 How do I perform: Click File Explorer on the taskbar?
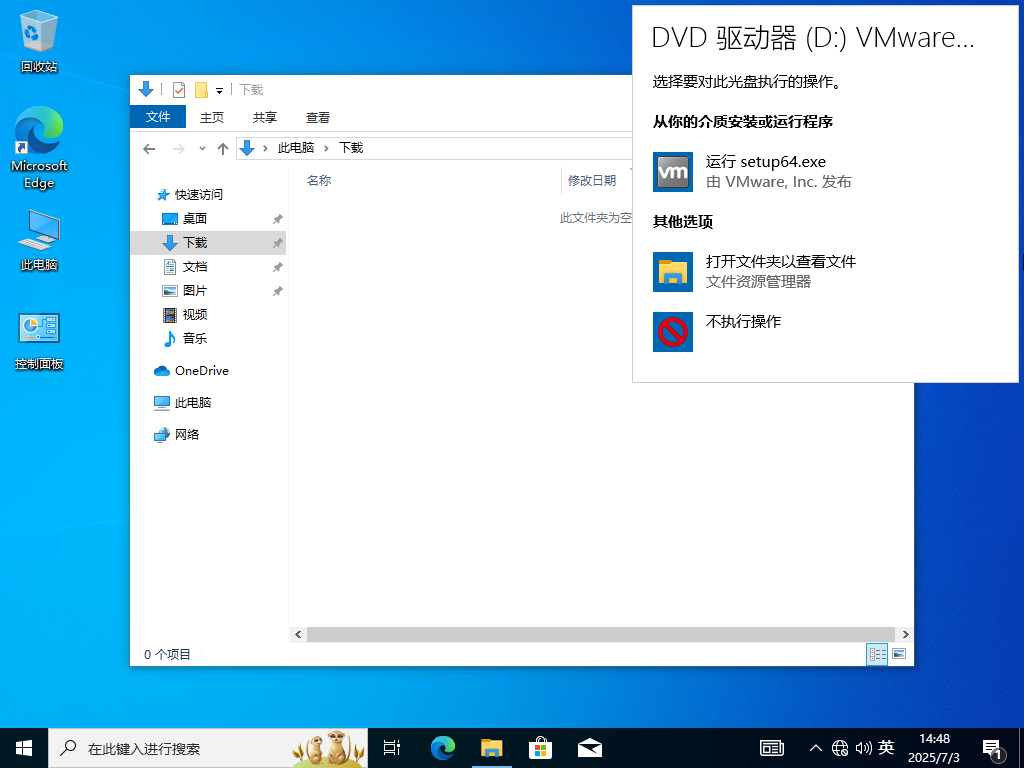pos(492,748)
